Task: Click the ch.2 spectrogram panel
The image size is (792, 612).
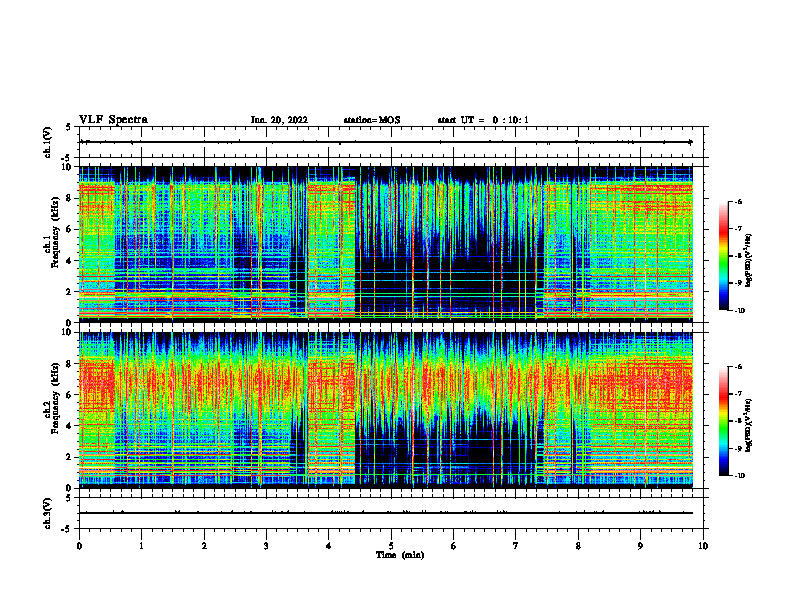Action: pyautogui.click(x=386, y=410)
